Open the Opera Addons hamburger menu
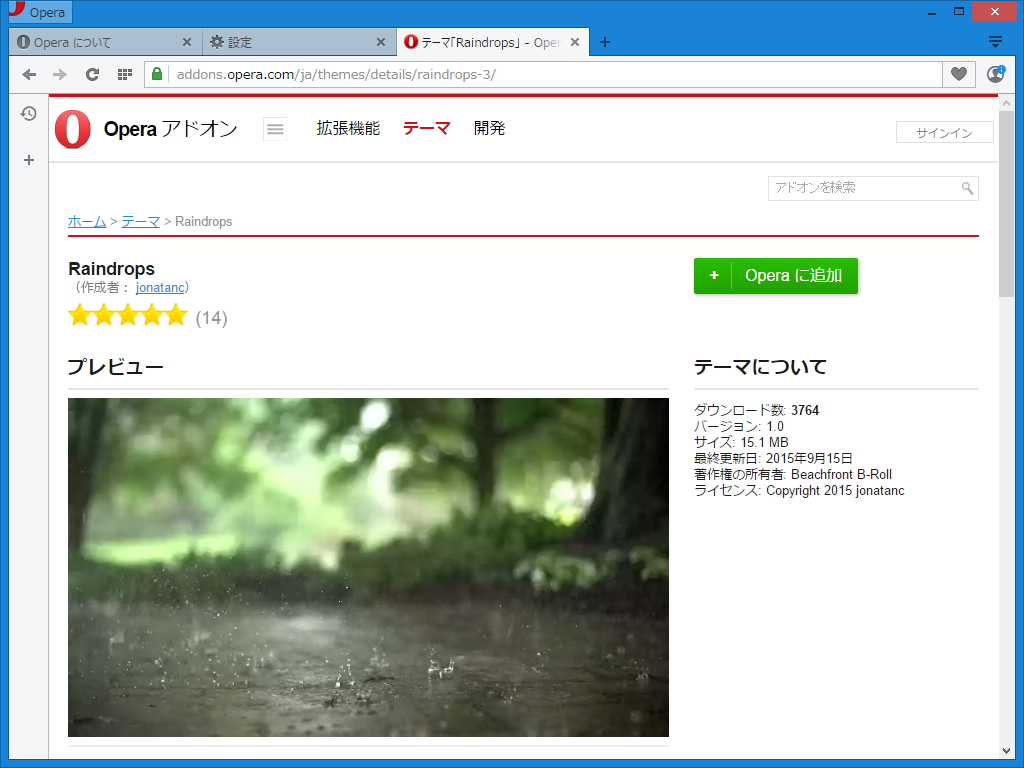Image resolution: width=1024 pixels, height=768 pixels. [275, 128]
